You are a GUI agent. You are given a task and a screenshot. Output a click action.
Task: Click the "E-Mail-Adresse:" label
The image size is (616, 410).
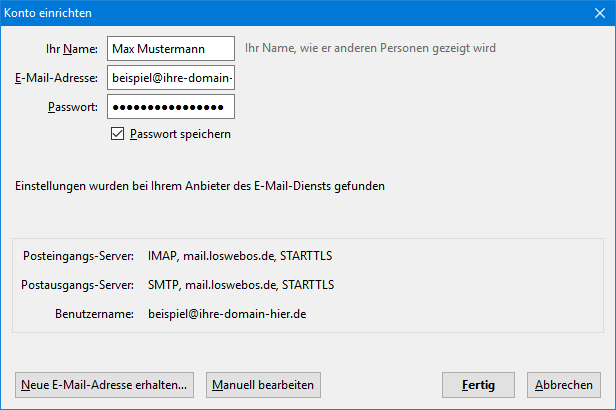tap(55, 77)
